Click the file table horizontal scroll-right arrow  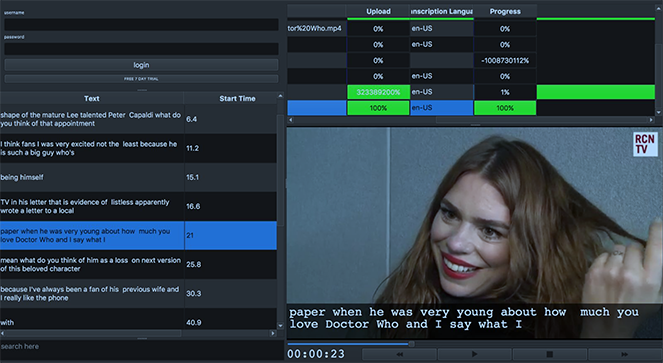tap(652, 120)
